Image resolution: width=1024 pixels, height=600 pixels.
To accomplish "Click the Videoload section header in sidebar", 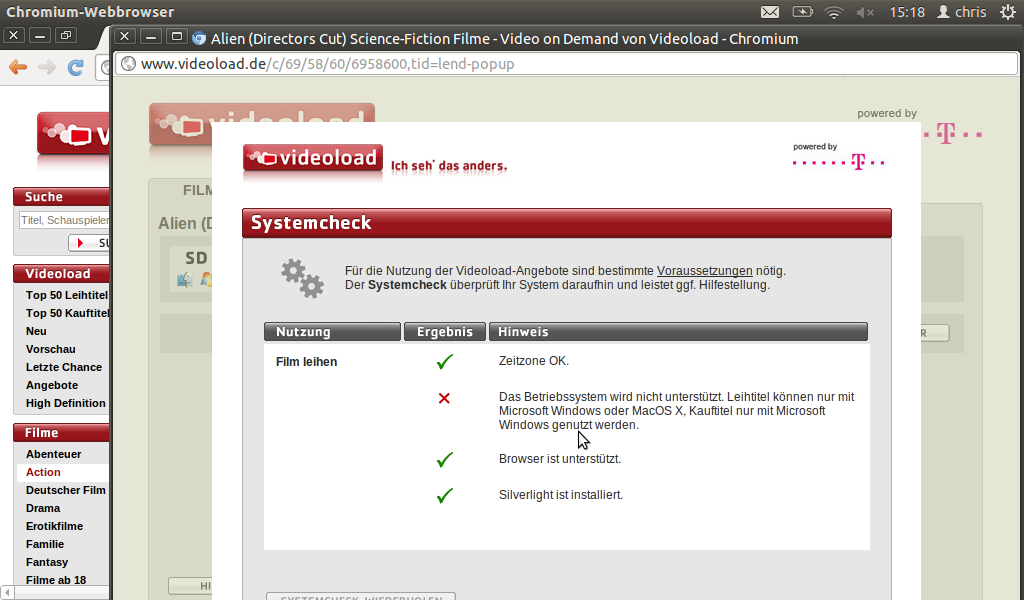I will pyautogui.click(x=61, y=274).
